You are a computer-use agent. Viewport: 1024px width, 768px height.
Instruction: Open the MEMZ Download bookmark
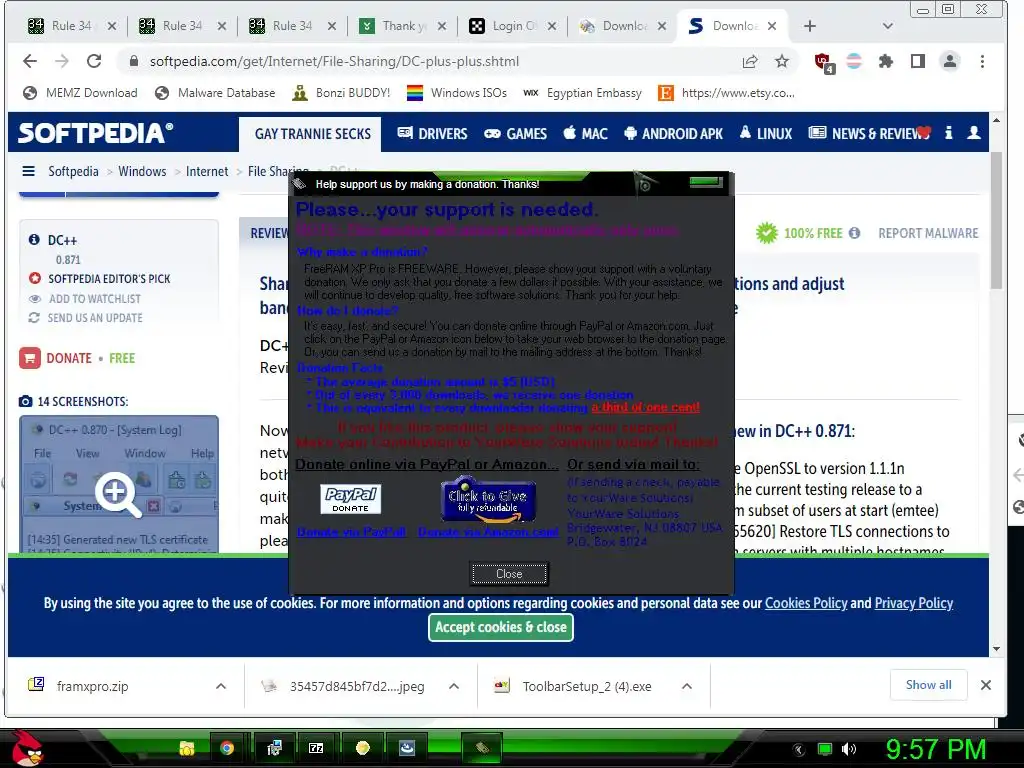(80, 93)
